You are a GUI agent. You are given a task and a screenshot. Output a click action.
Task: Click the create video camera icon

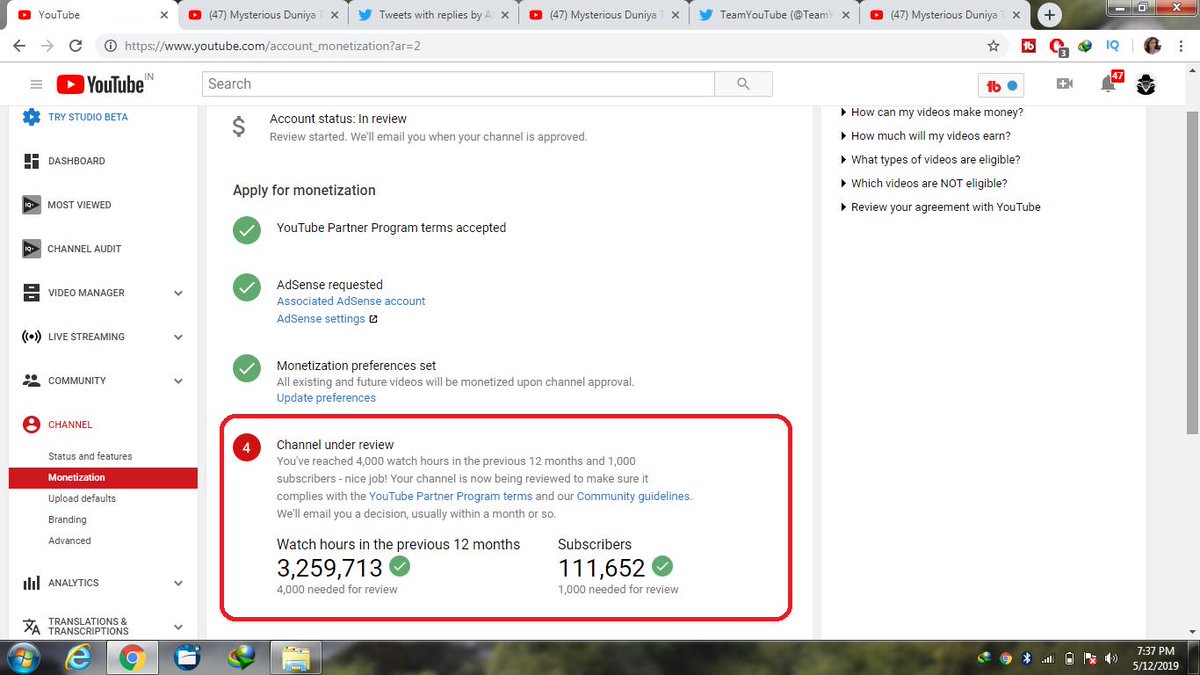tap(1065, 85)
